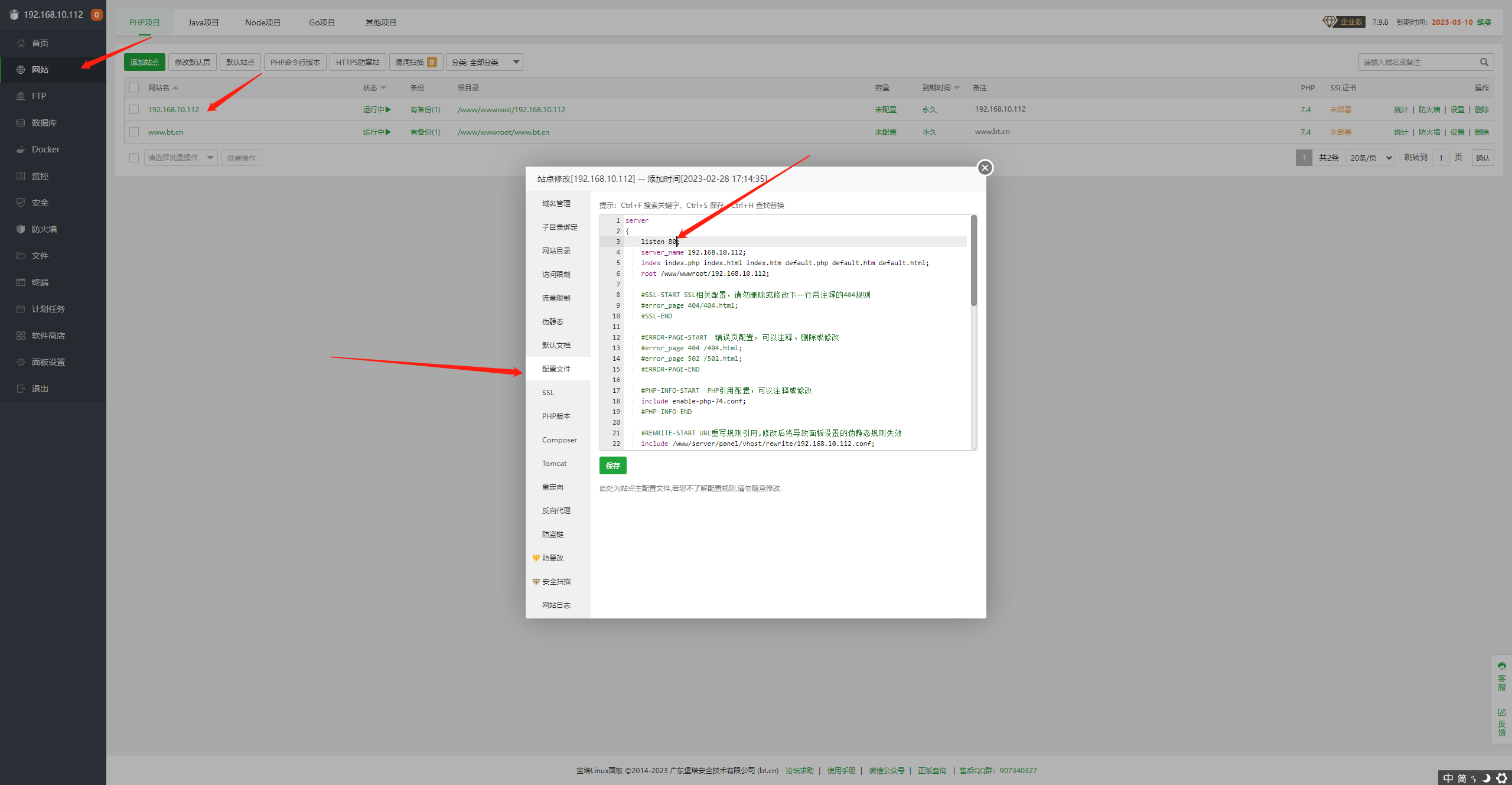Open Docker via its whale icon
The image size is (1512, 785).
point(21,149)
